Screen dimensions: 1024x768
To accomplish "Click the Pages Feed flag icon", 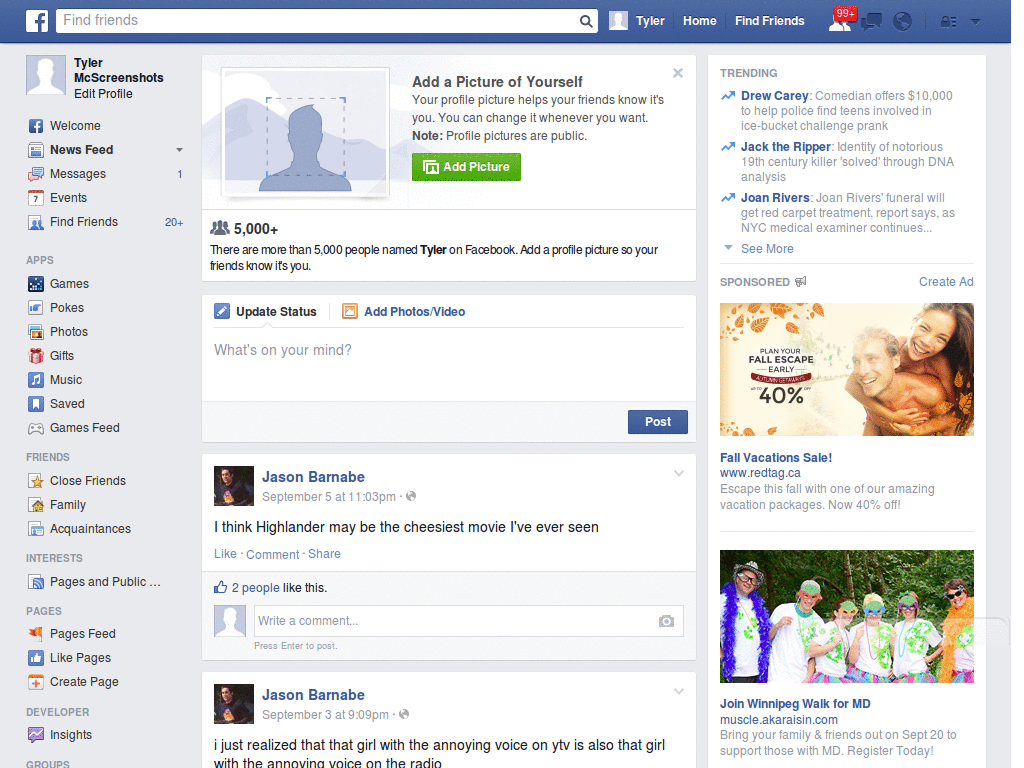I will 36,633.
